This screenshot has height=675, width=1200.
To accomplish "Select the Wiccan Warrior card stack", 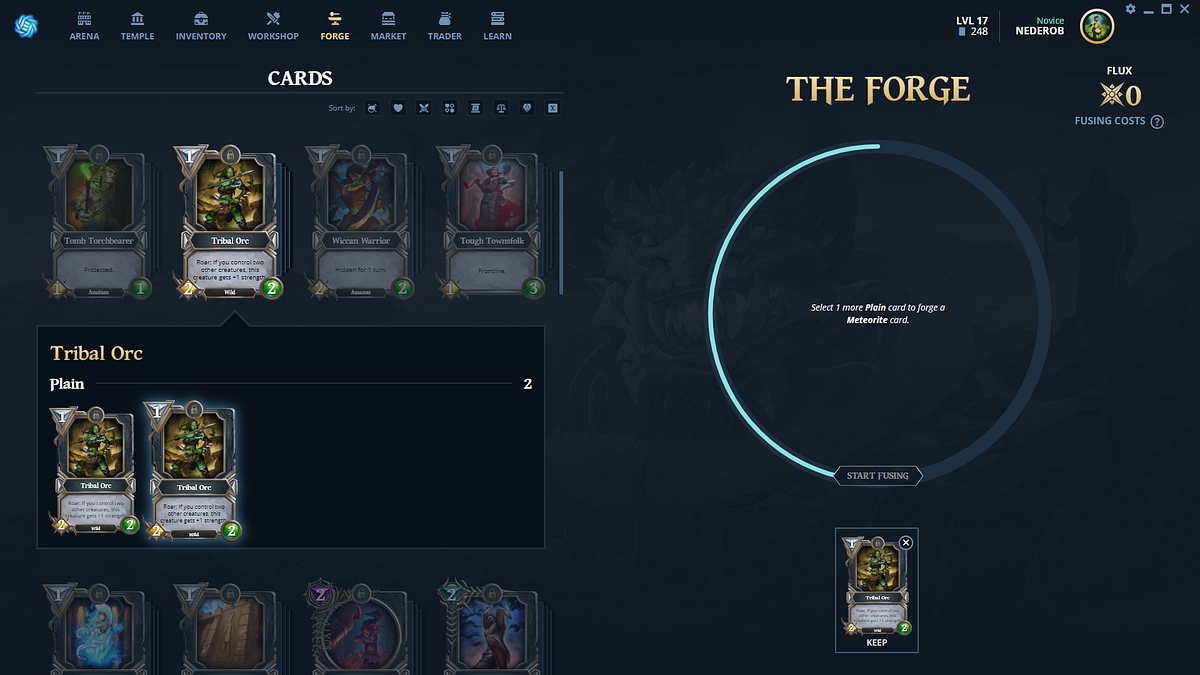I will [360, 220].
